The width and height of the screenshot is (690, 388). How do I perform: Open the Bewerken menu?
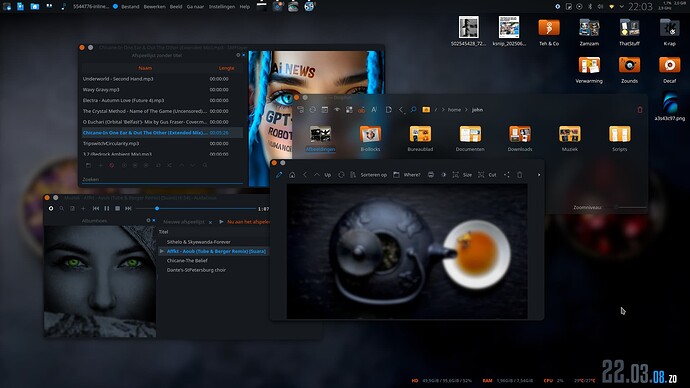pos(154,7)
